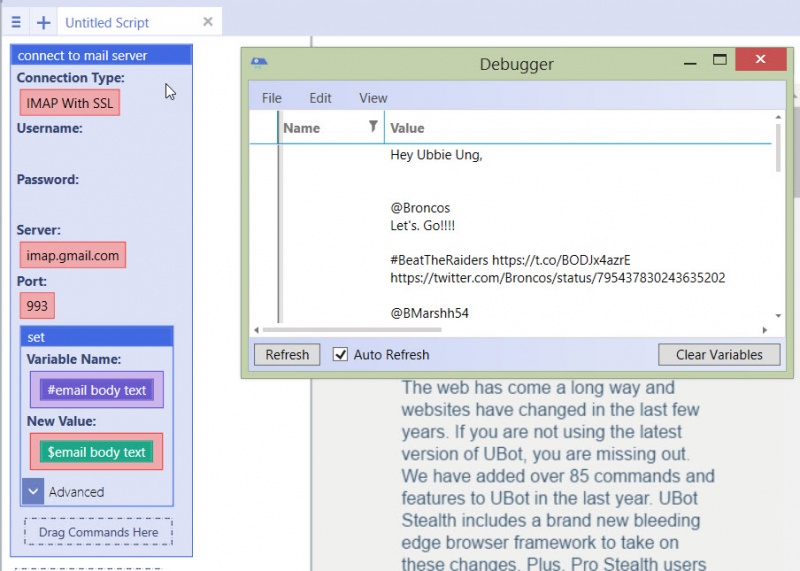This screenshot has width=800, height=571.
Task: Expand the Advanced section chevron
Action: [33, 491]
